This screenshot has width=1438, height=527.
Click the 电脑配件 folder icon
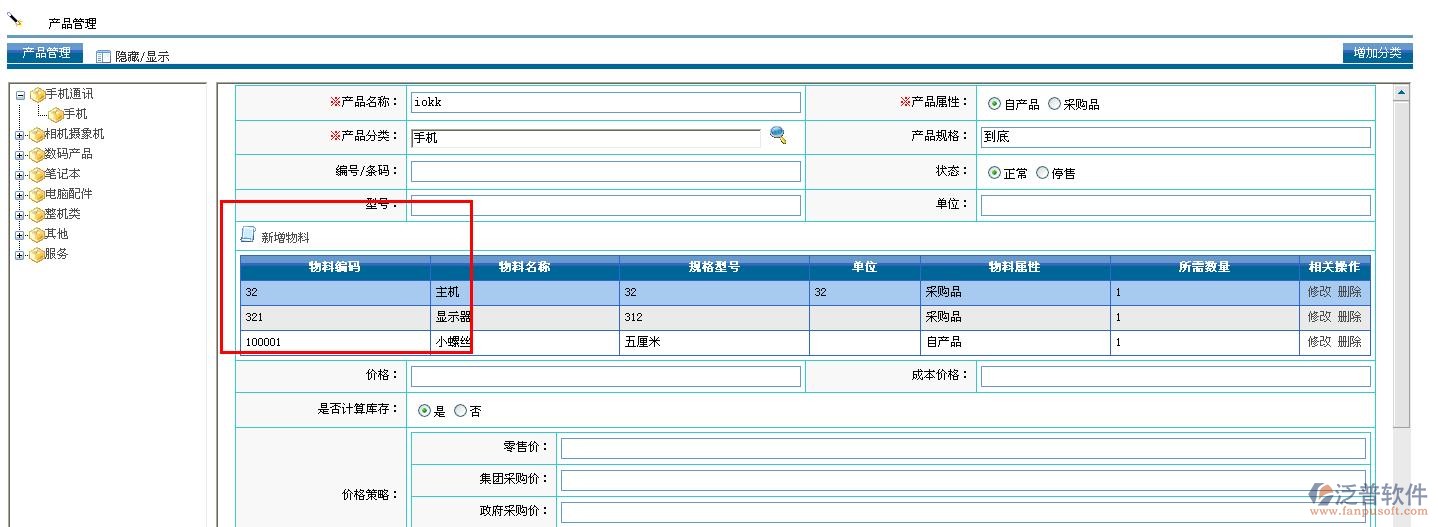tap(37, 194)
